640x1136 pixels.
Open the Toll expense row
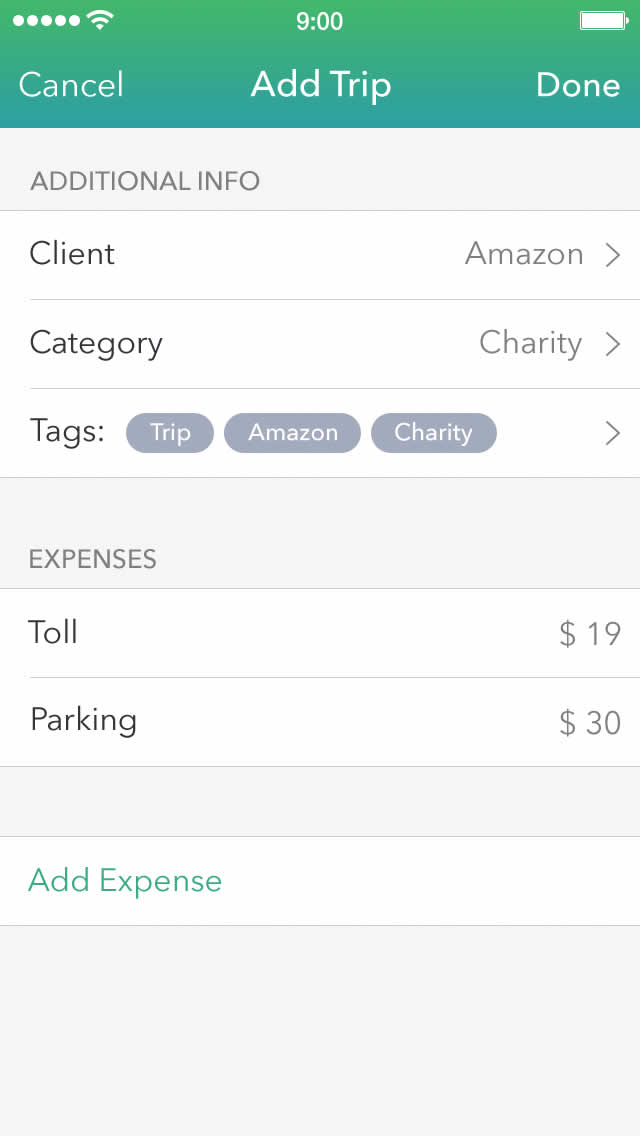(54, 632)
